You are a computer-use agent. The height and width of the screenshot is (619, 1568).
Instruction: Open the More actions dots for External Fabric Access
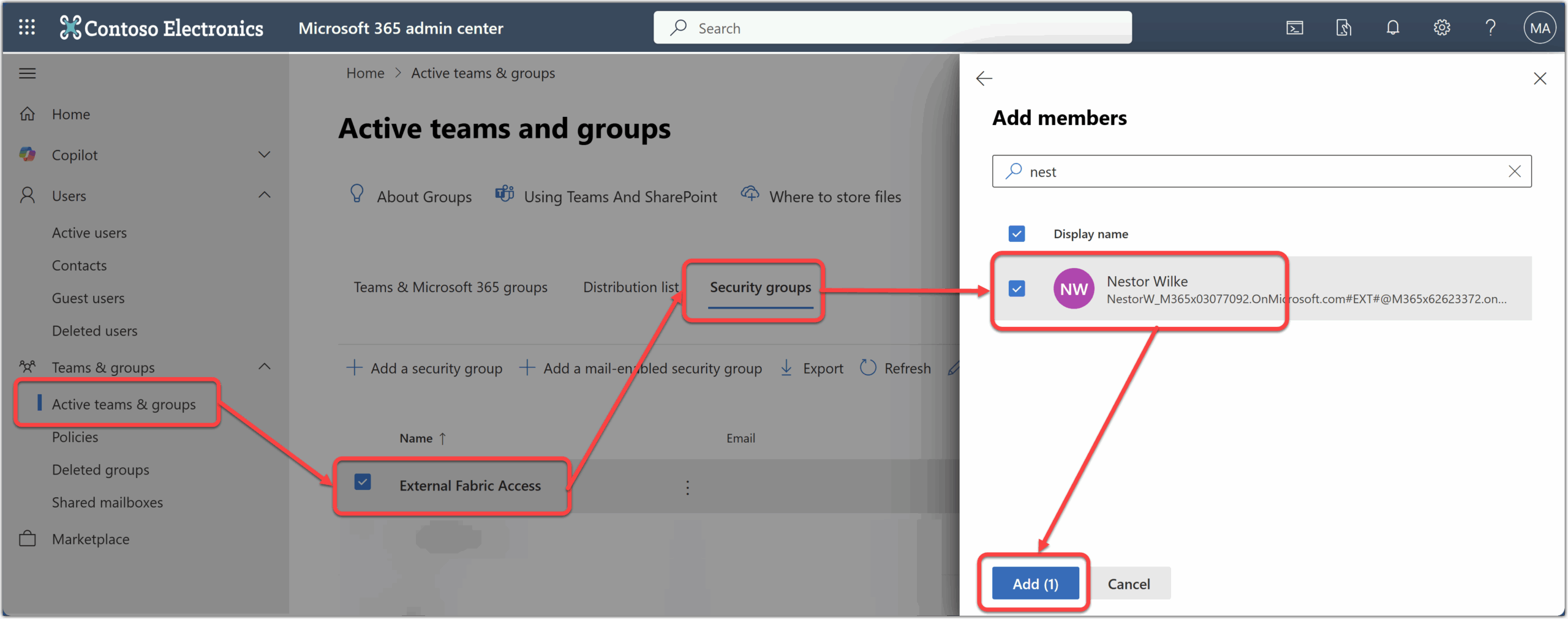(x=687, y=487)
